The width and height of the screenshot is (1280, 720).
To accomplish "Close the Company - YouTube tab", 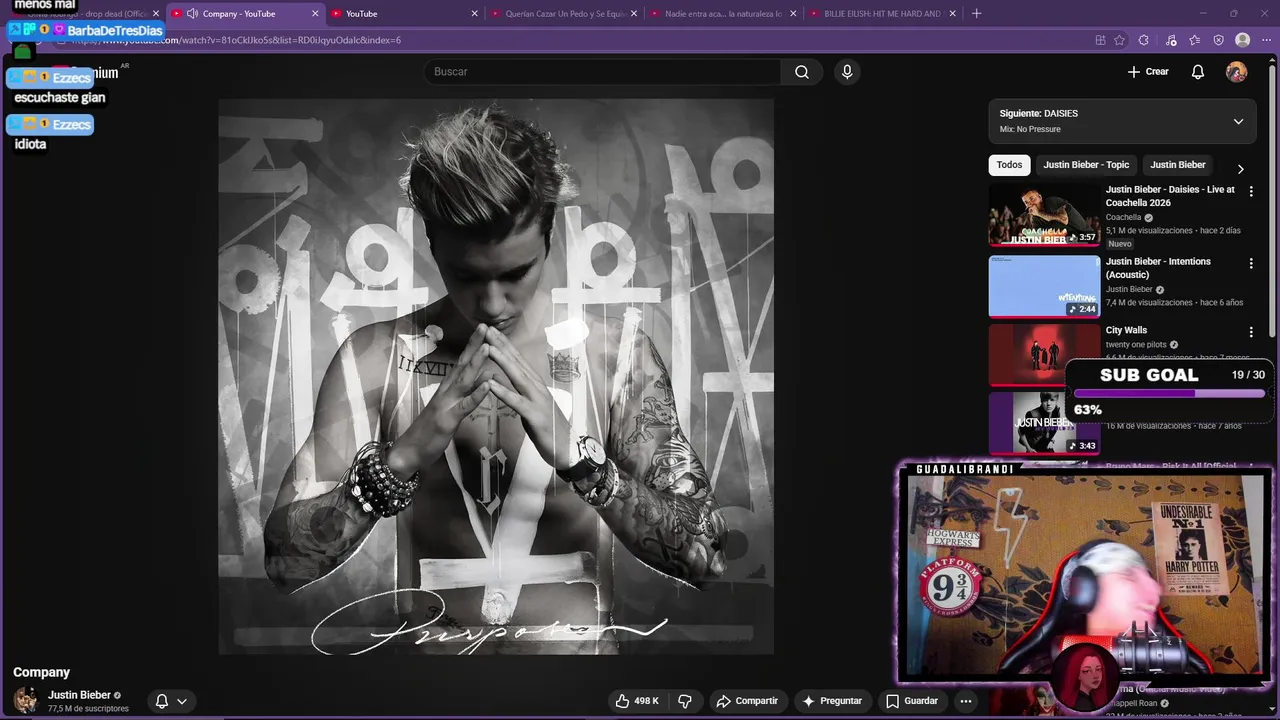I will (315, 14).
